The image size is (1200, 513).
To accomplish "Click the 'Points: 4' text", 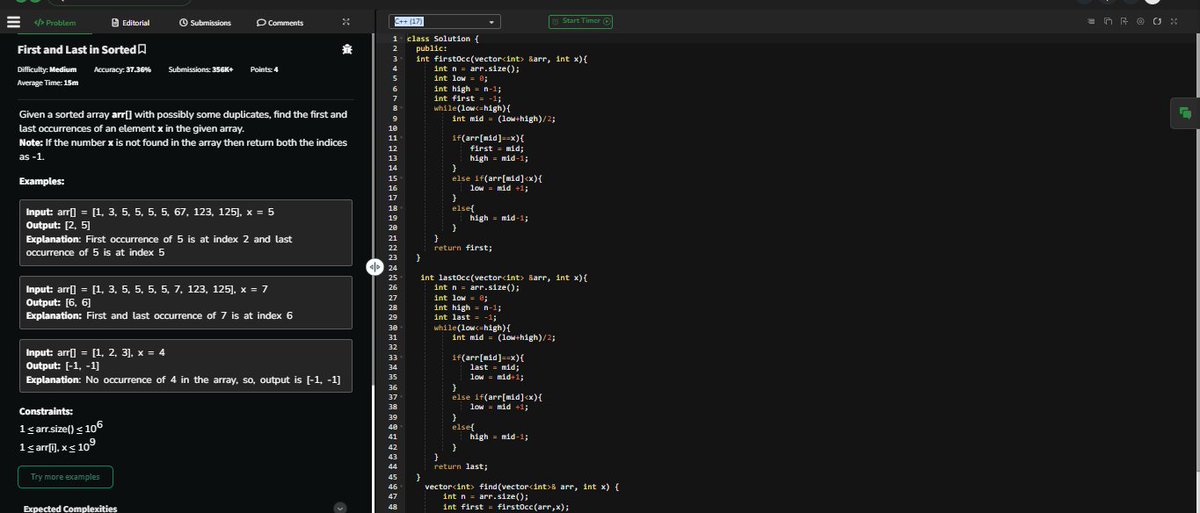I will 264,69.
